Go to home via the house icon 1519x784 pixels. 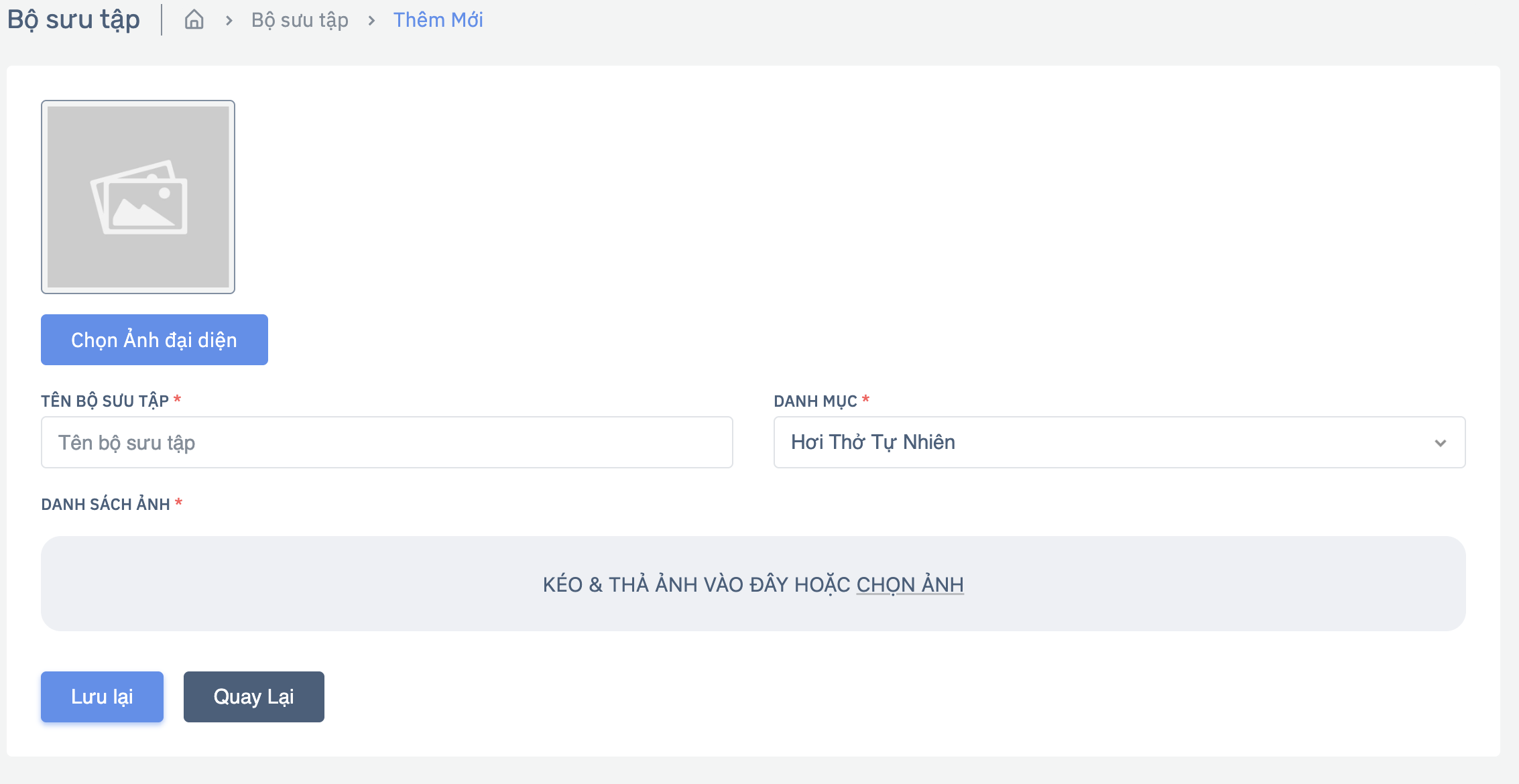(194, 19)
